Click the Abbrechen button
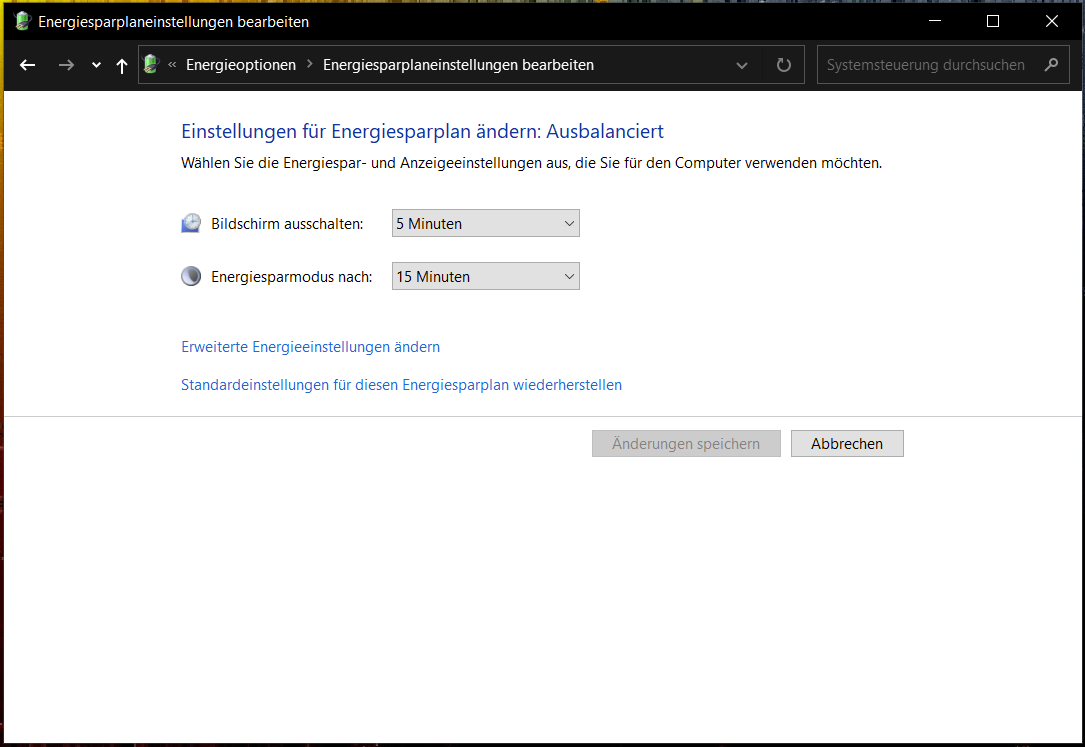This screenshot has height=747, width=1085. [x=847, y=443]
